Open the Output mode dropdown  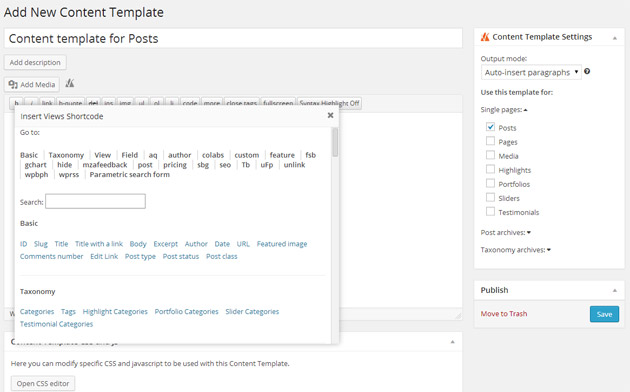coord(531,72)
